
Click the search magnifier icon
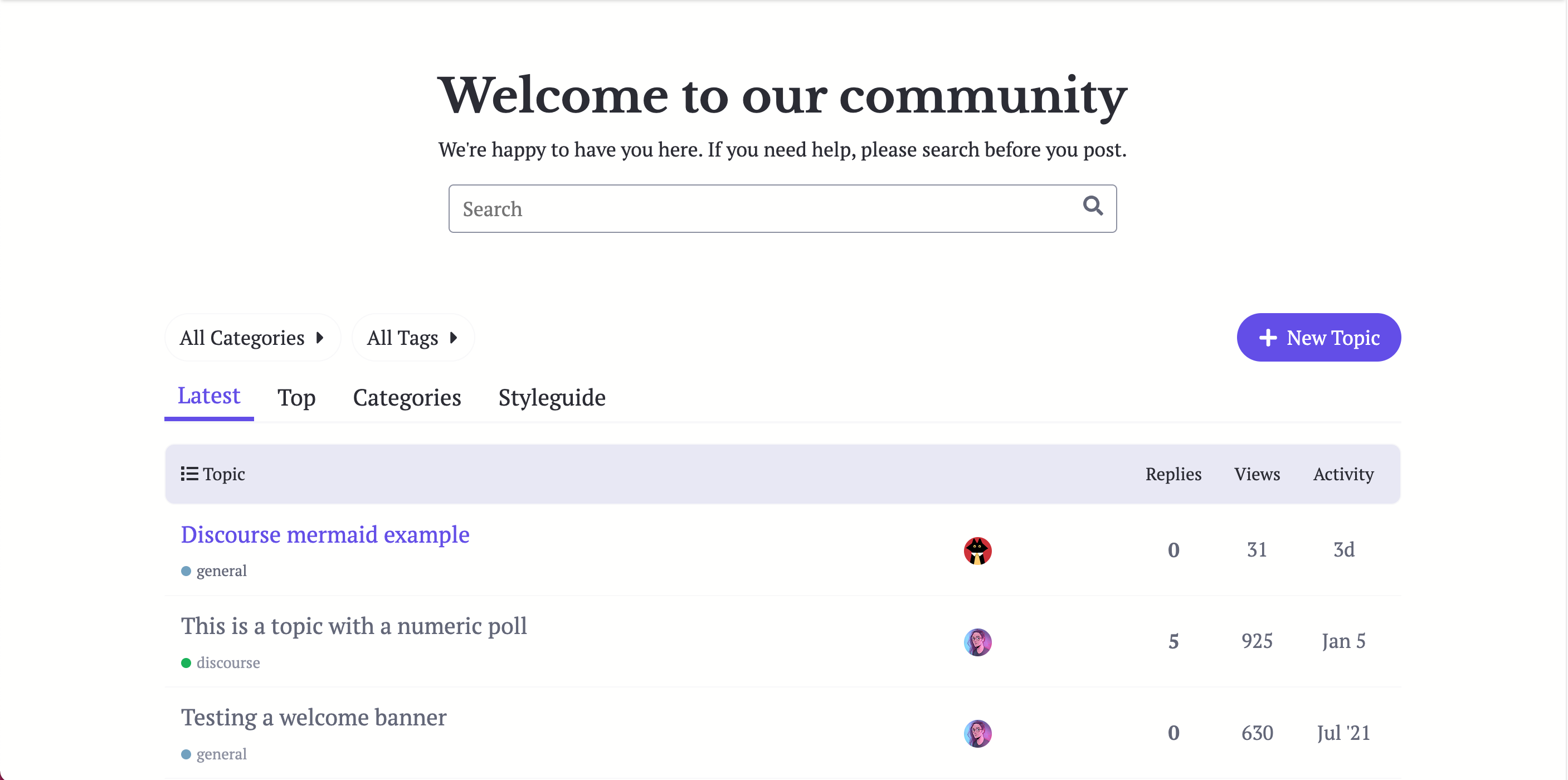tap(1093, 206)
